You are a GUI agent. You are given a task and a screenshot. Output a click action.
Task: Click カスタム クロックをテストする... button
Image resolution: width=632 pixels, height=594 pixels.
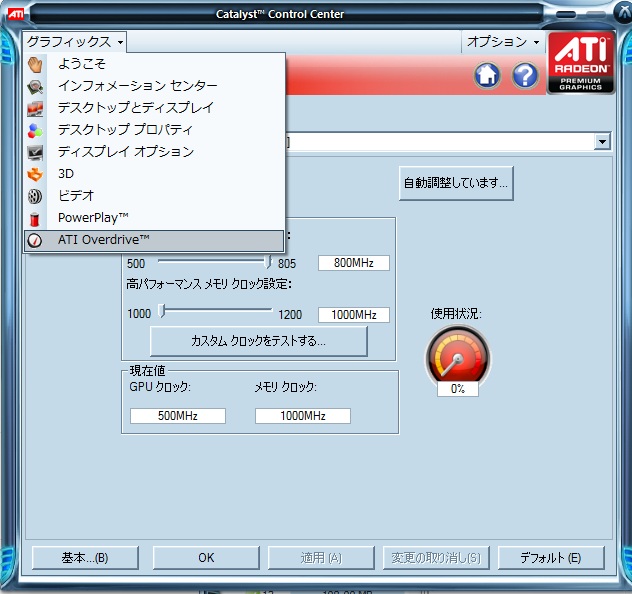tap(258, 341)
